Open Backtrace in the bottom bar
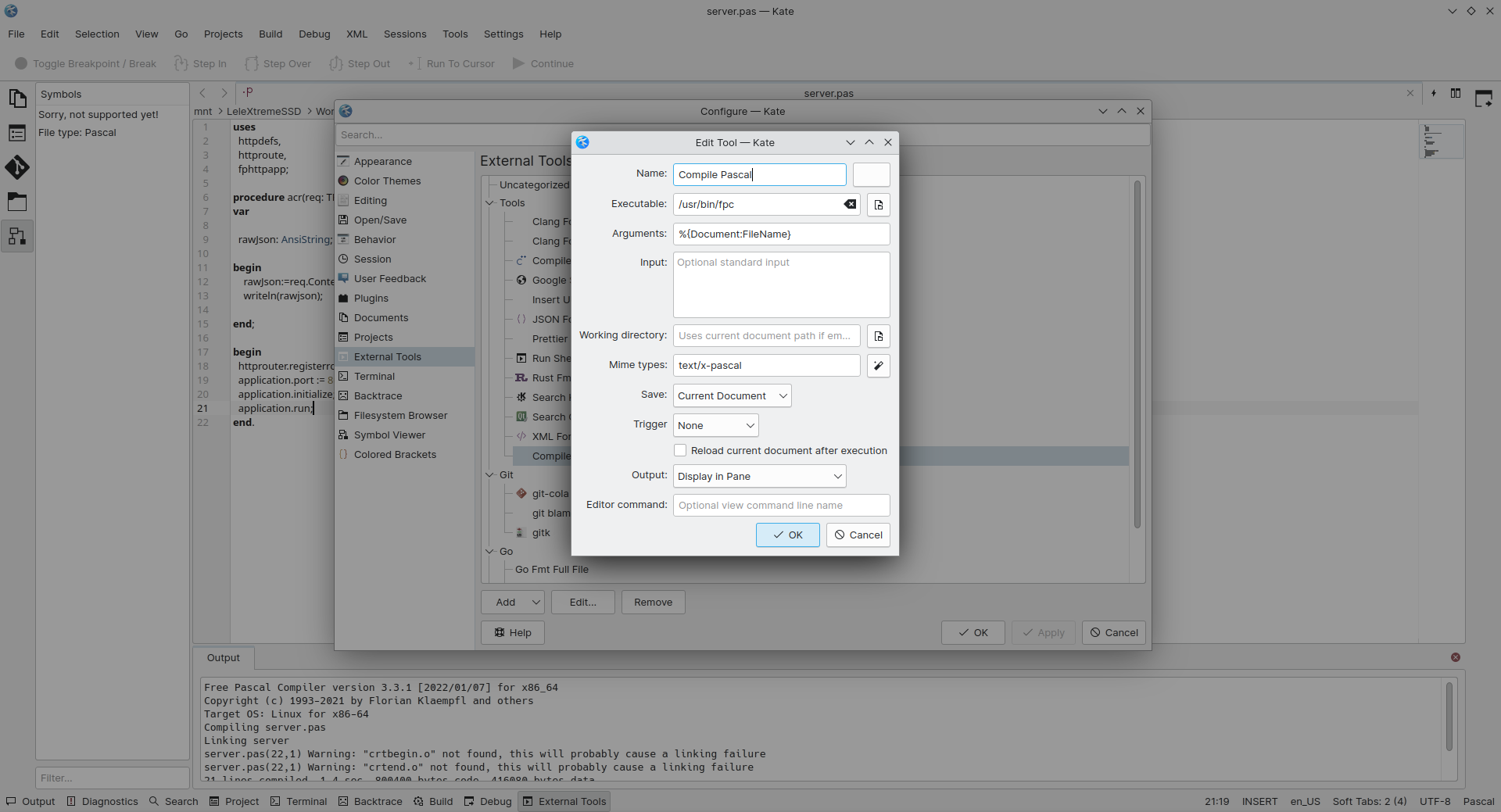Image resolution: width=1501 pixels, height=812 pixels. point(371,801)
